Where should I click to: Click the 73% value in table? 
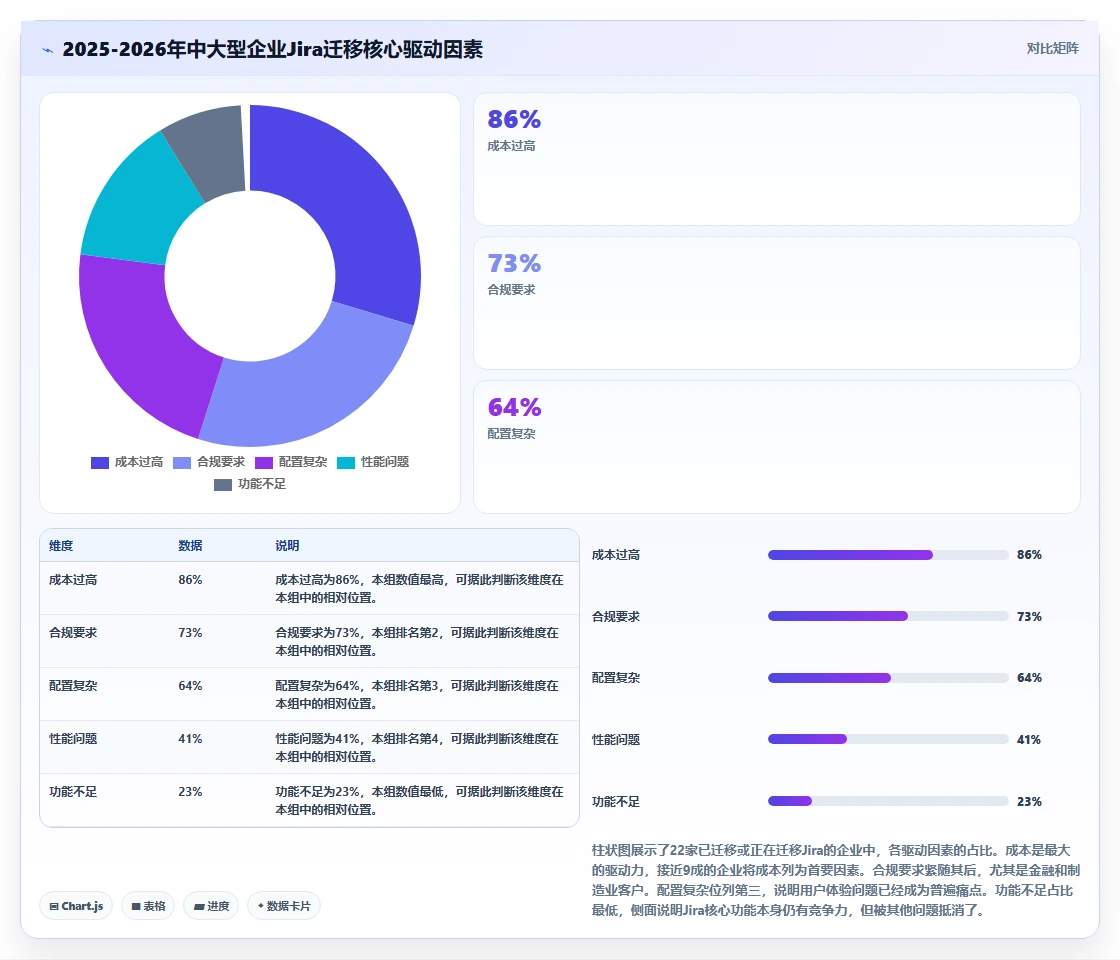click(190, 633)
